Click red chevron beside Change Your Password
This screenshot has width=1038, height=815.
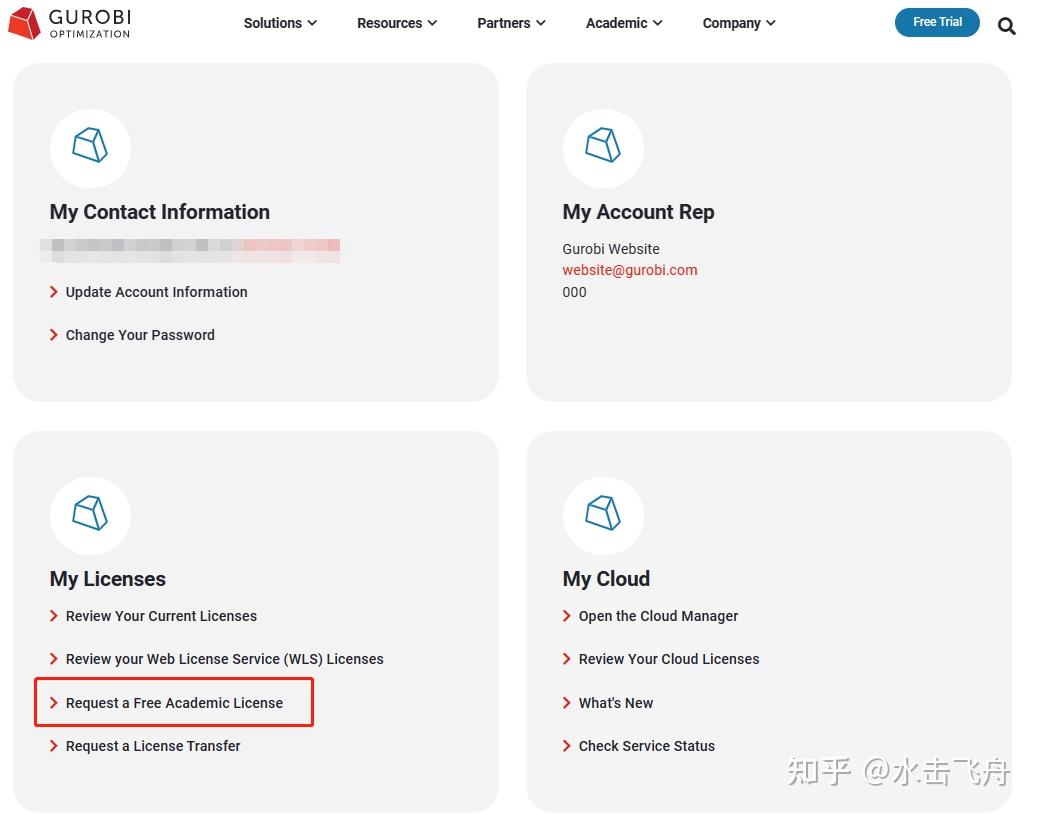click(54, 335)
